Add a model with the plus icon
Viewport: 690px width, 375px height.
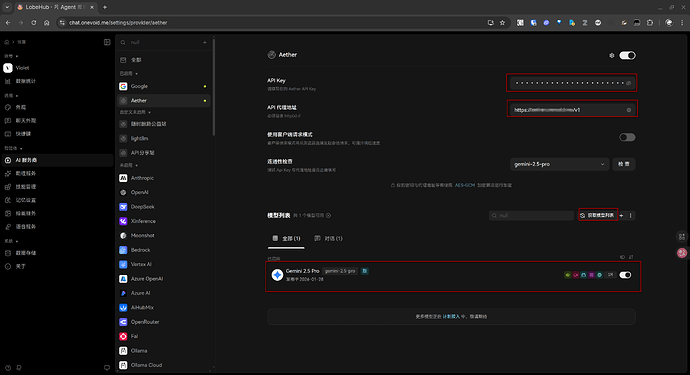621,216
